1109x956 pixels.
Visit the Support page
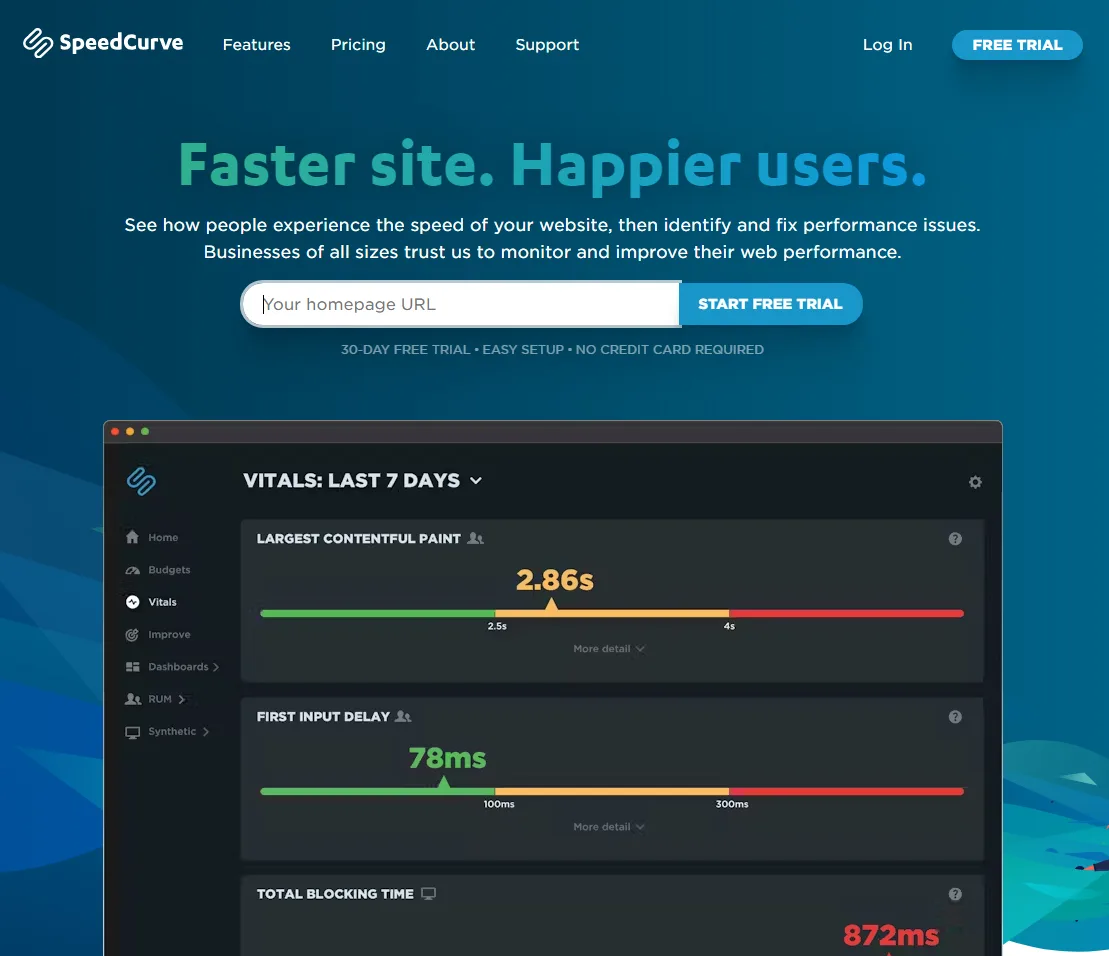547,45
